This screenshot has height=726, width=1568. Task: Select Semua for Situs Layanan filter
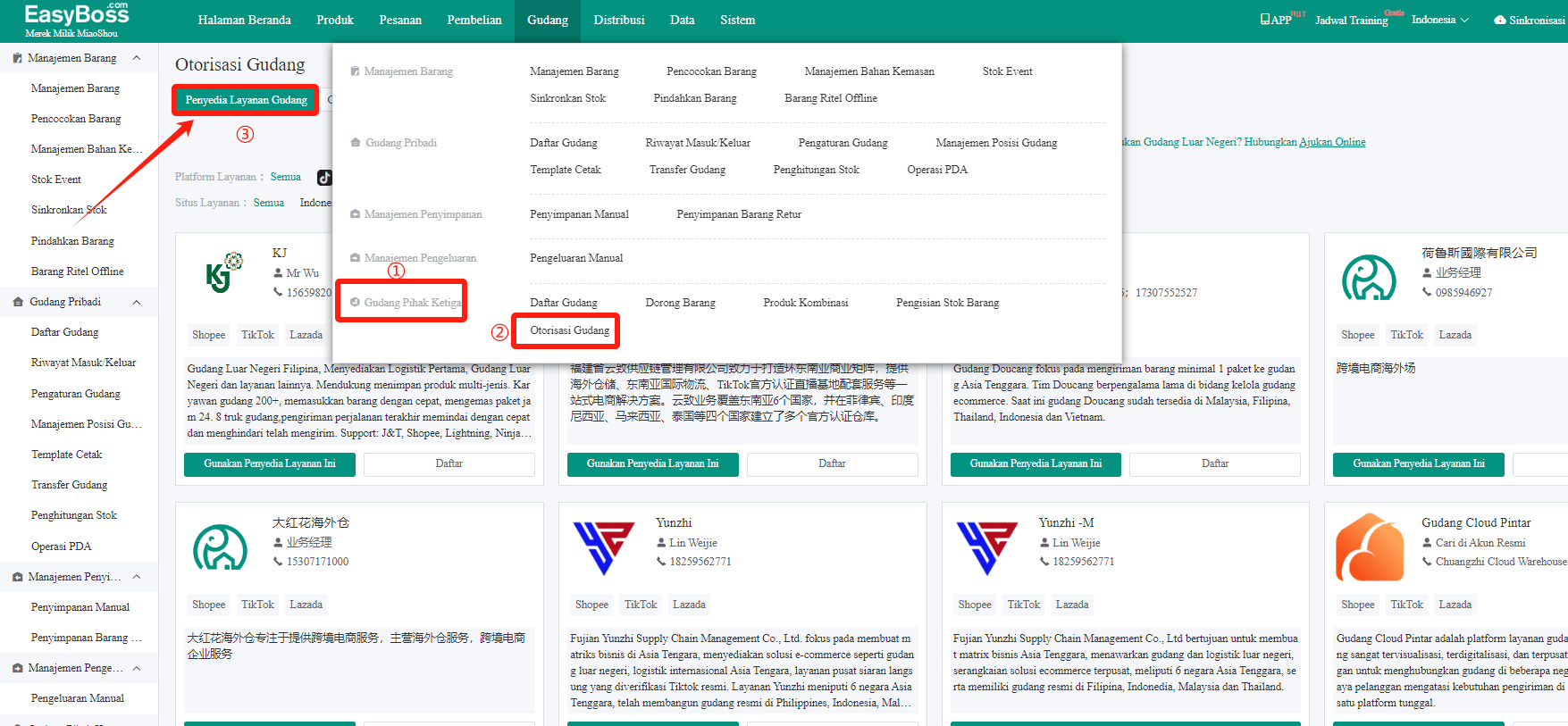pyautogui.click(x=268, y=203)
